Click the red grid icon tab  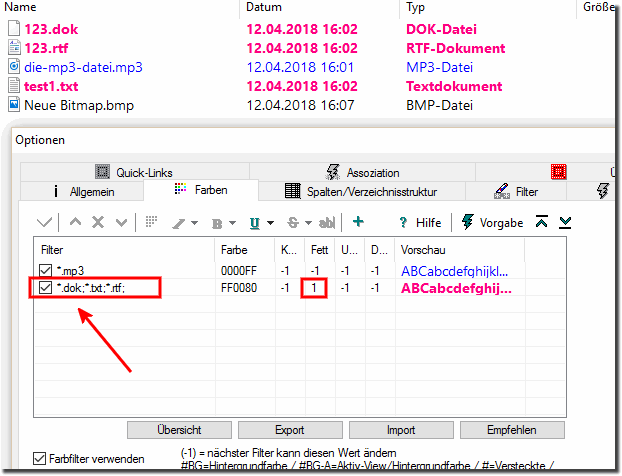tap(559, 172)
